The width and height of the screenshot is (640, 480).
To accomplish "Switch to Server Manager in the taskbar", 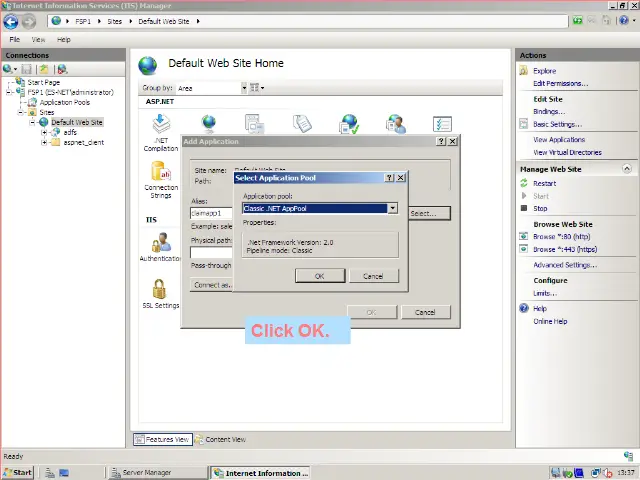I will coord(157,473).
